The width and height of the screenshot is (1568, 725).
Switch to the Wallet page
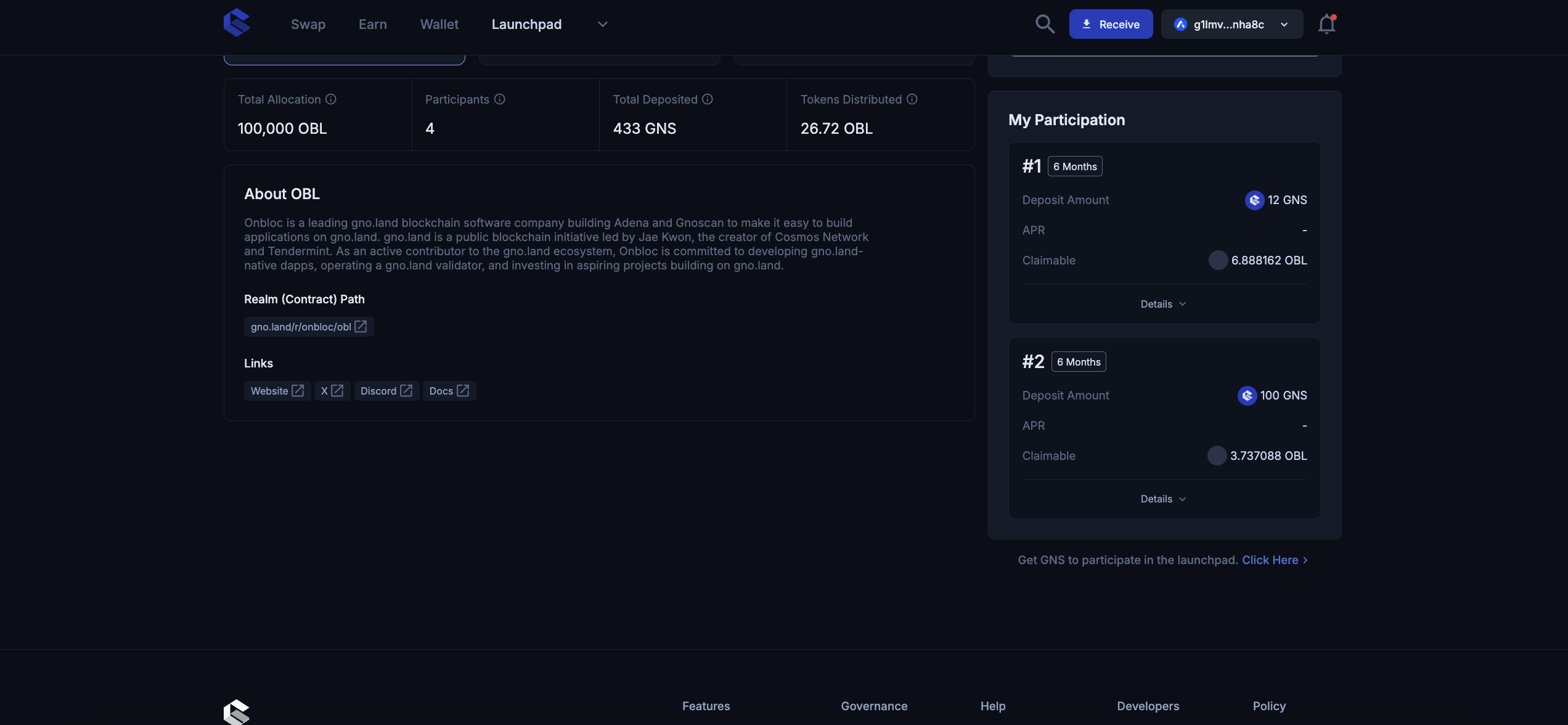click(439, 24)
